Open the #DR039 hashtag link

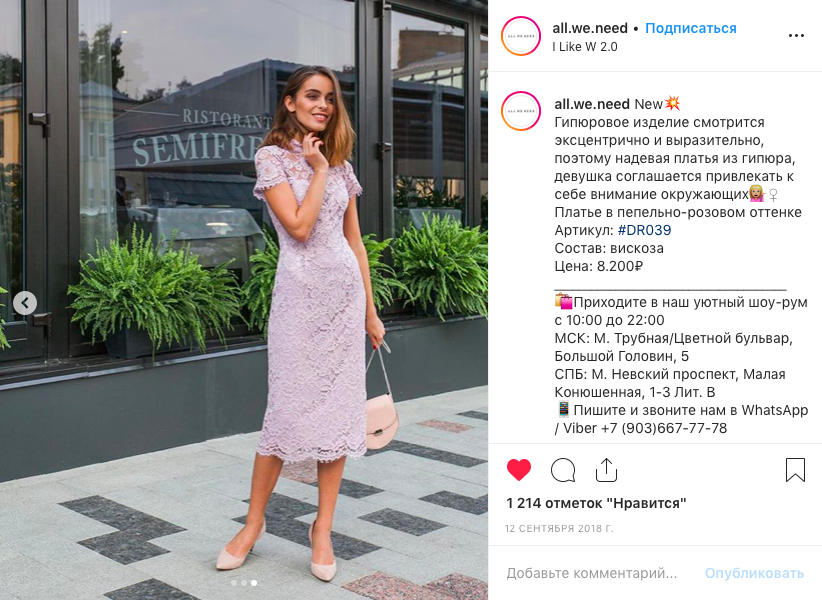[644, 230]
